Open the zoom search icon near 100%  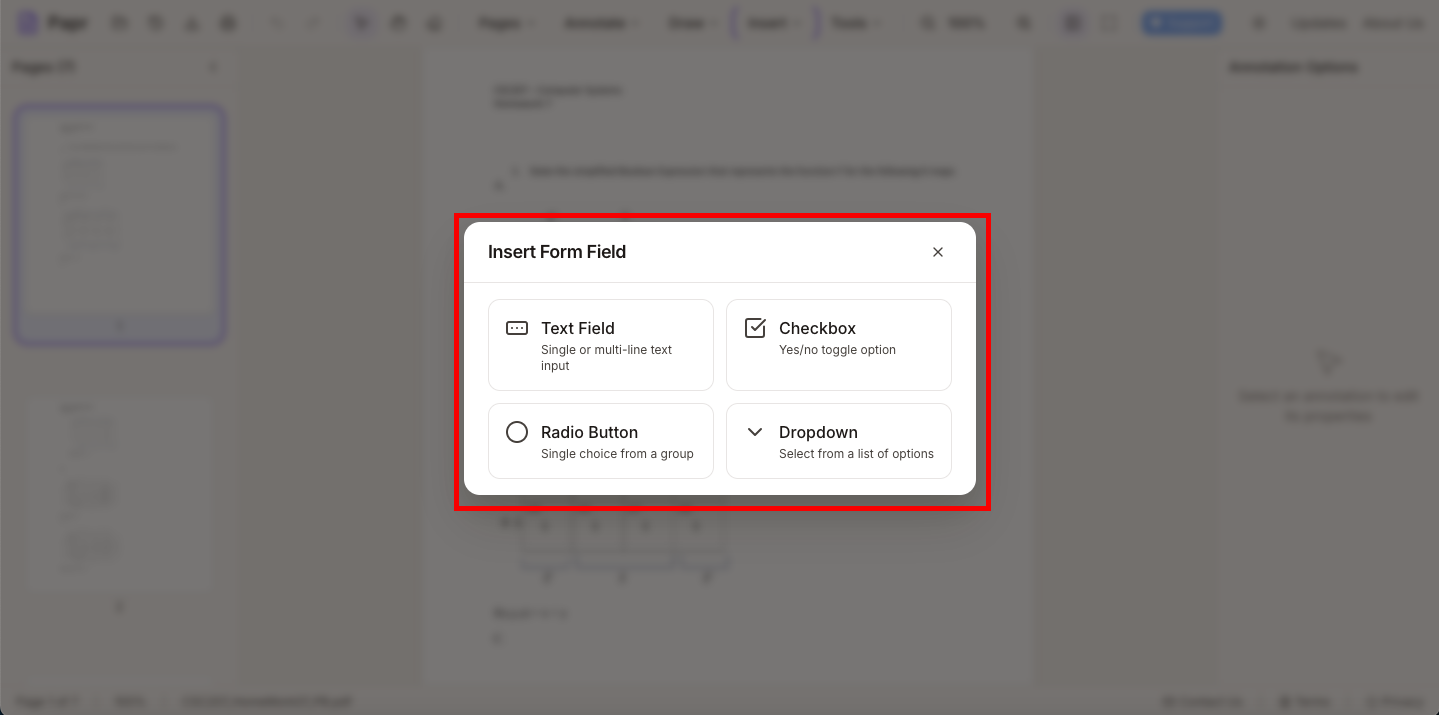coord(926,22)
